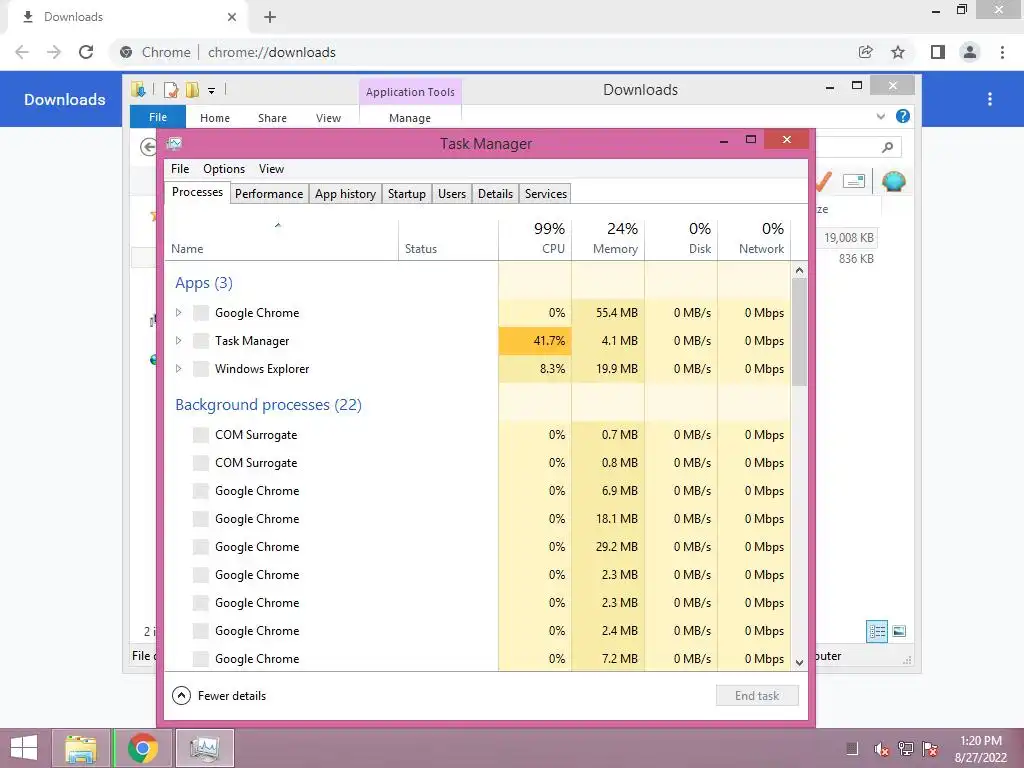1024x768 pixels.
Task: Open the Chrome profile avatar icon
Action: click(970, 52)
